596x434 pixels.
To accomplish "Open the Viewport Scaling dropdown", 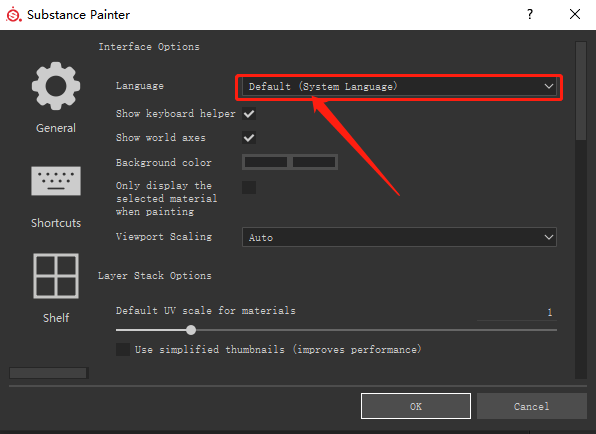I will (x=399, y=238).
